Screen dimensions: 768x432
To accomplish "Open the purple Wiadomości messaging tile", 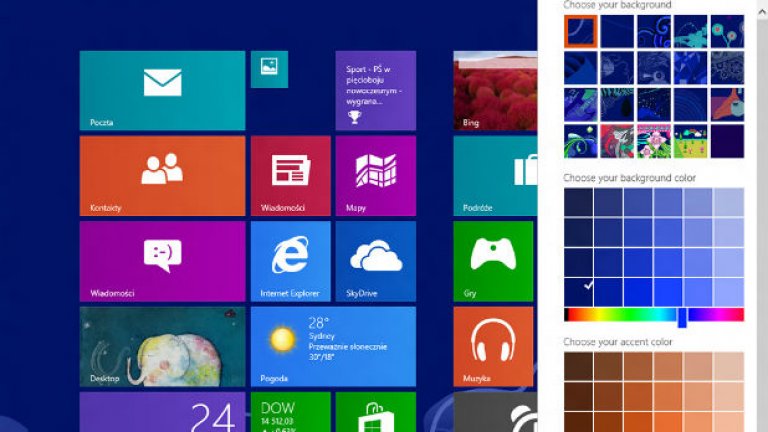I will click(162, 261).
